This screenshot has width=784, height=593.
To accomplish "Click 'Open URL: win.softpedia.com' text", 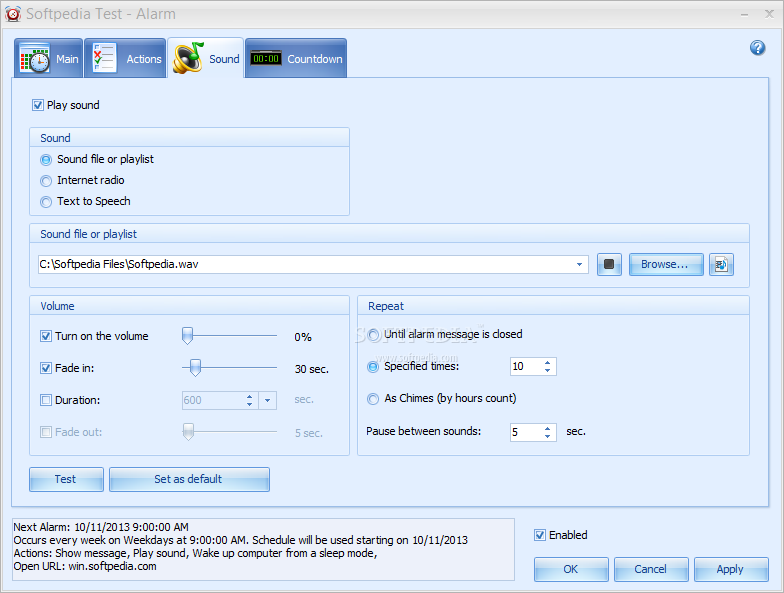I will [x=85, y=566].
